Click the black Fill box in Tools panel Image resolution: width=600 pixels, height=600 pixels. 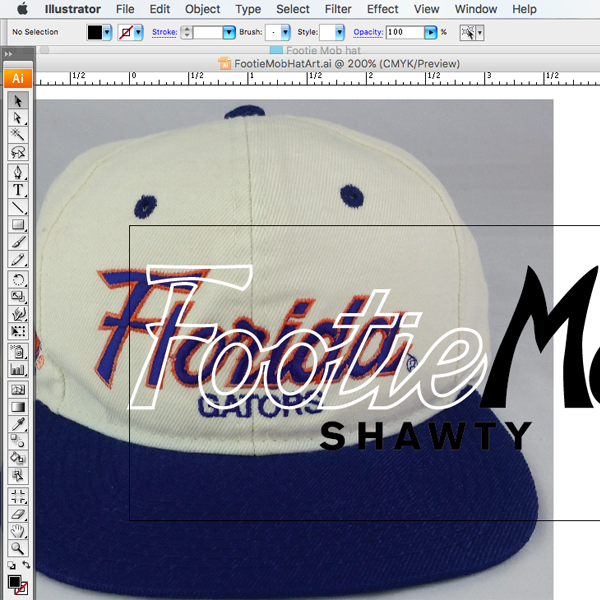(14, 581)
